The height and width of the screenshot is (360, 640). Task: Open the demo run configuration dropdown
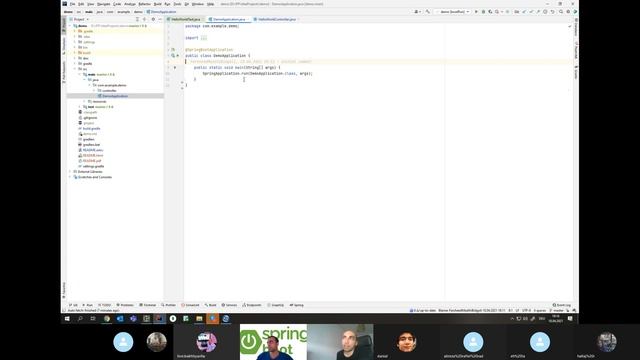(452, 12)
